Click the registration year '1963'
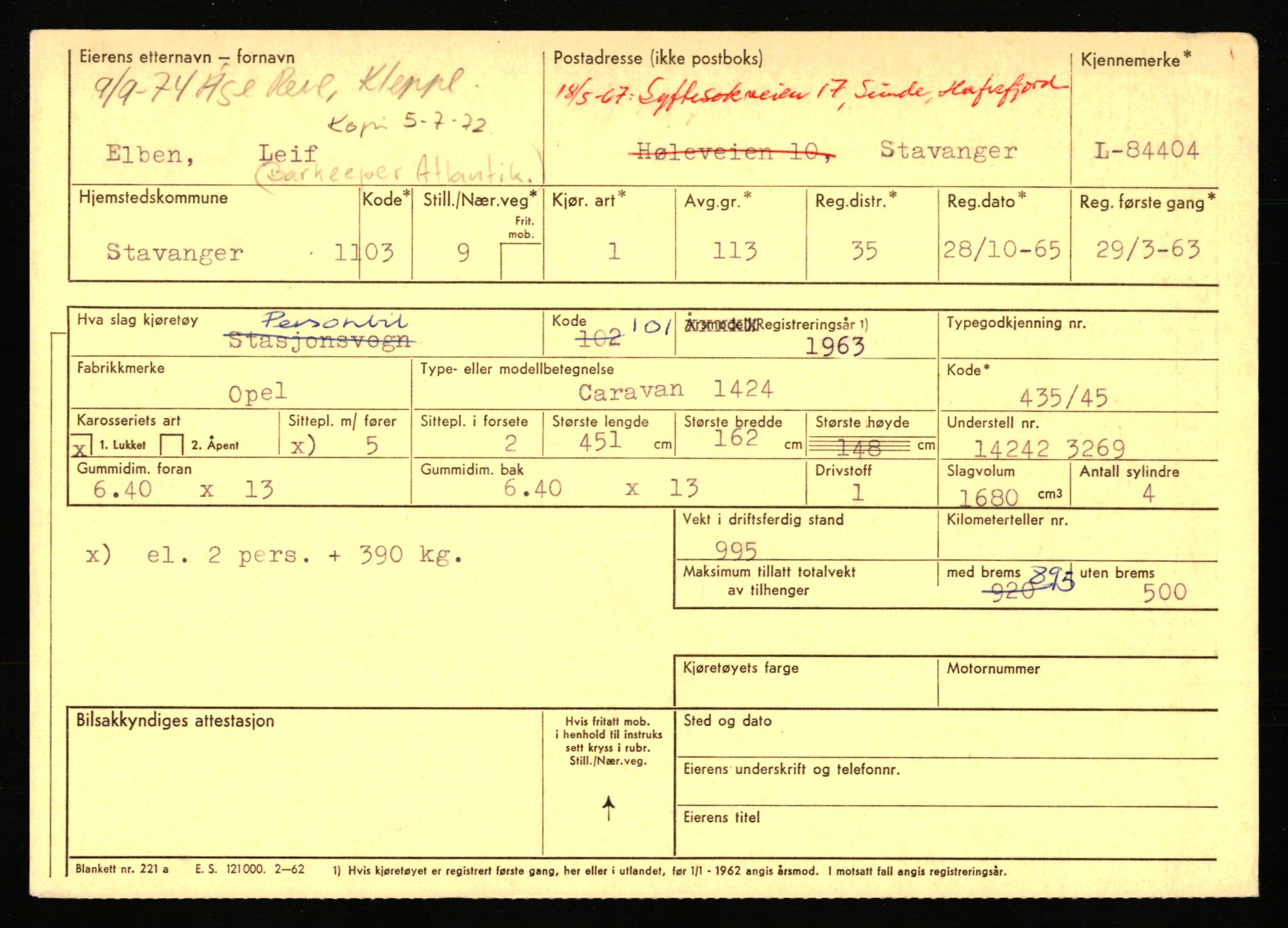Viewport: 1288px width, 928px height. (835, 347)
